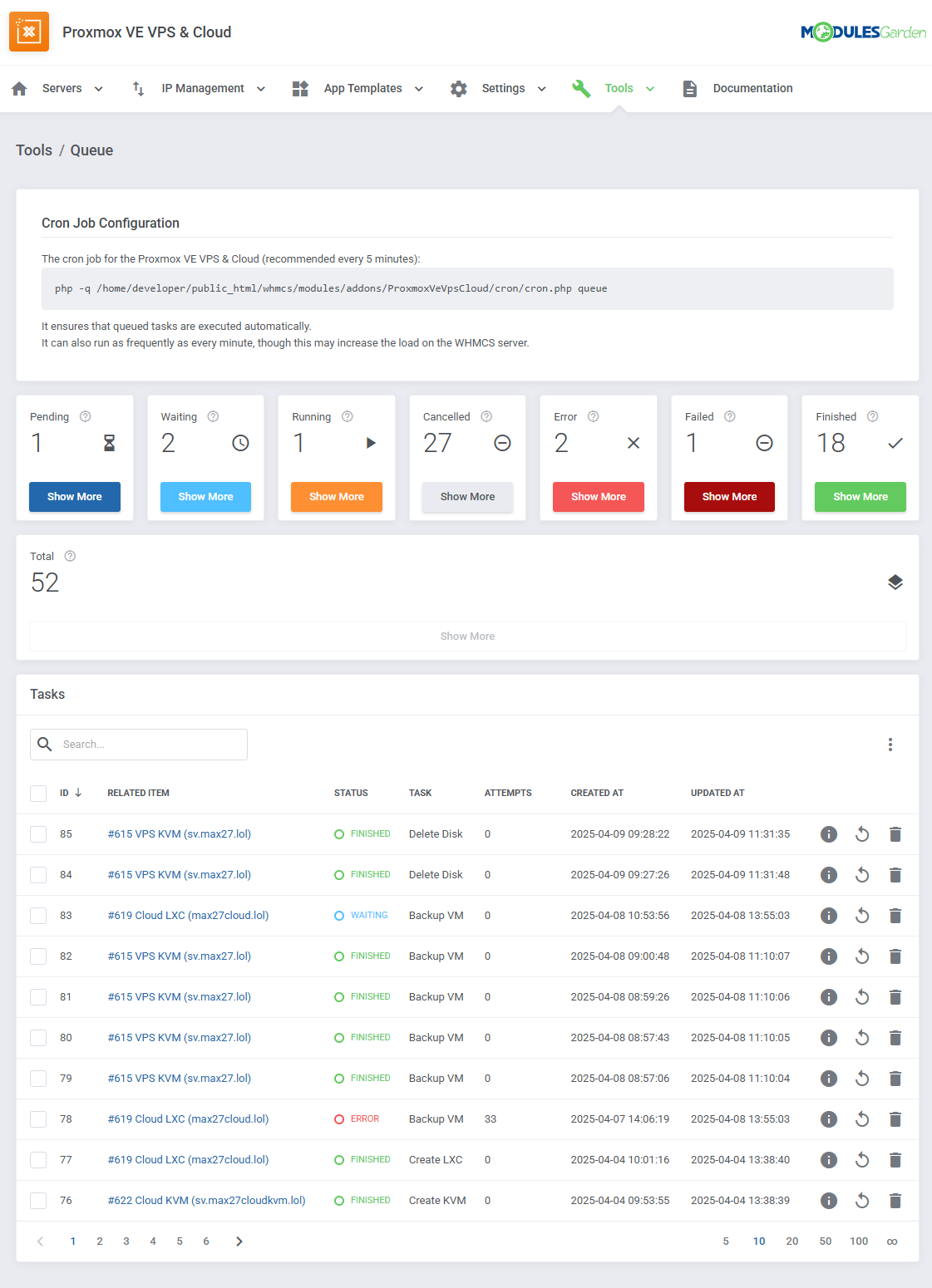Viewport: 932px width, 1288px height.
Task: Check the box for task 78
Action: pyautogui.click(x=38, y=1118)
